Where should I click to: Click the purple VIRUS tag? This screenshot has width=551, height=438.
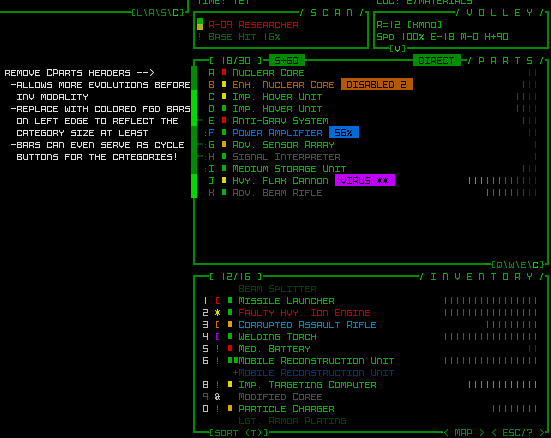tap(365, 180)
